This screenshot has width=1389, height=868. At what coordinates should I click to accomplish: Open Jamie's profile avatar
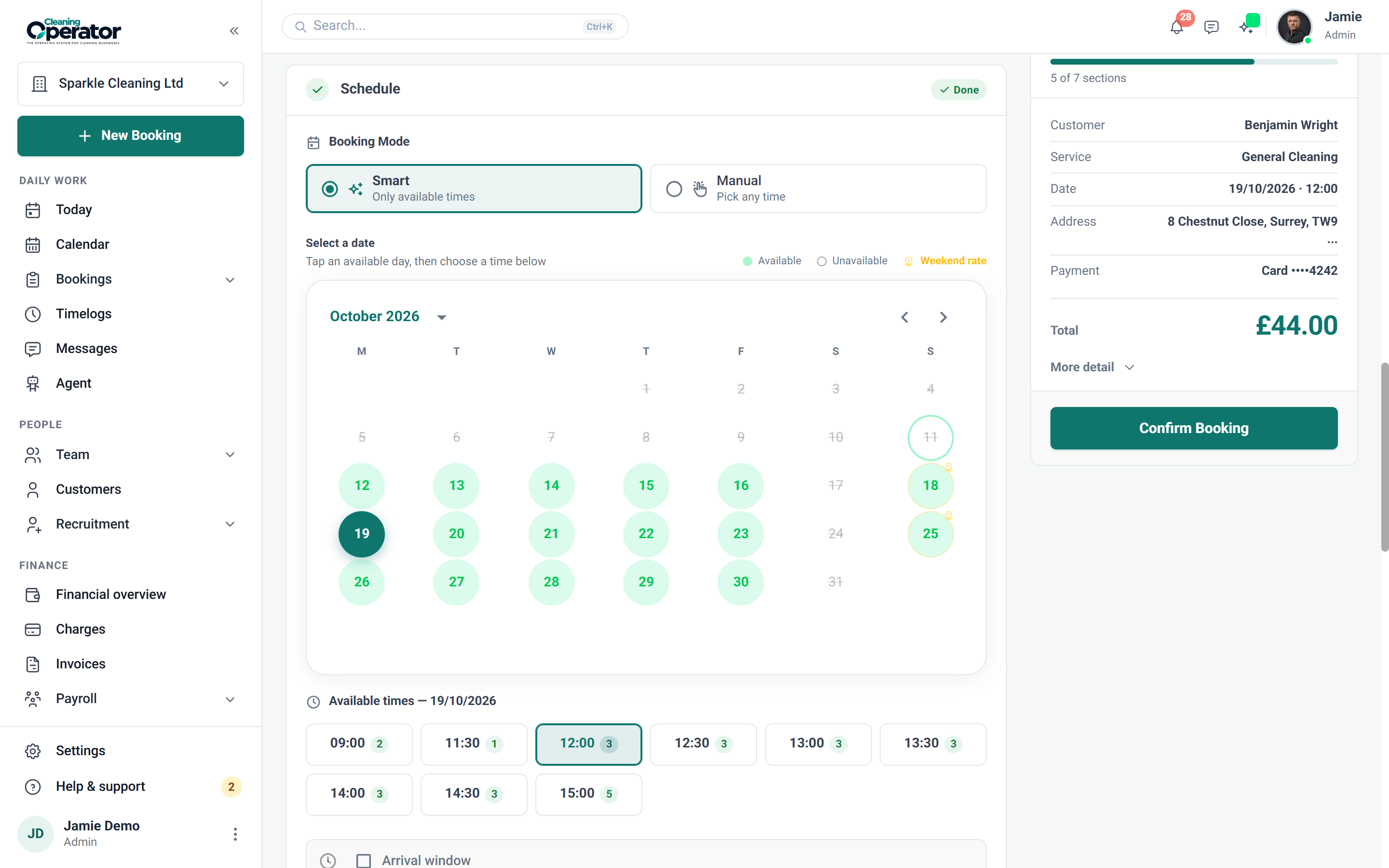coord(1294,27)
